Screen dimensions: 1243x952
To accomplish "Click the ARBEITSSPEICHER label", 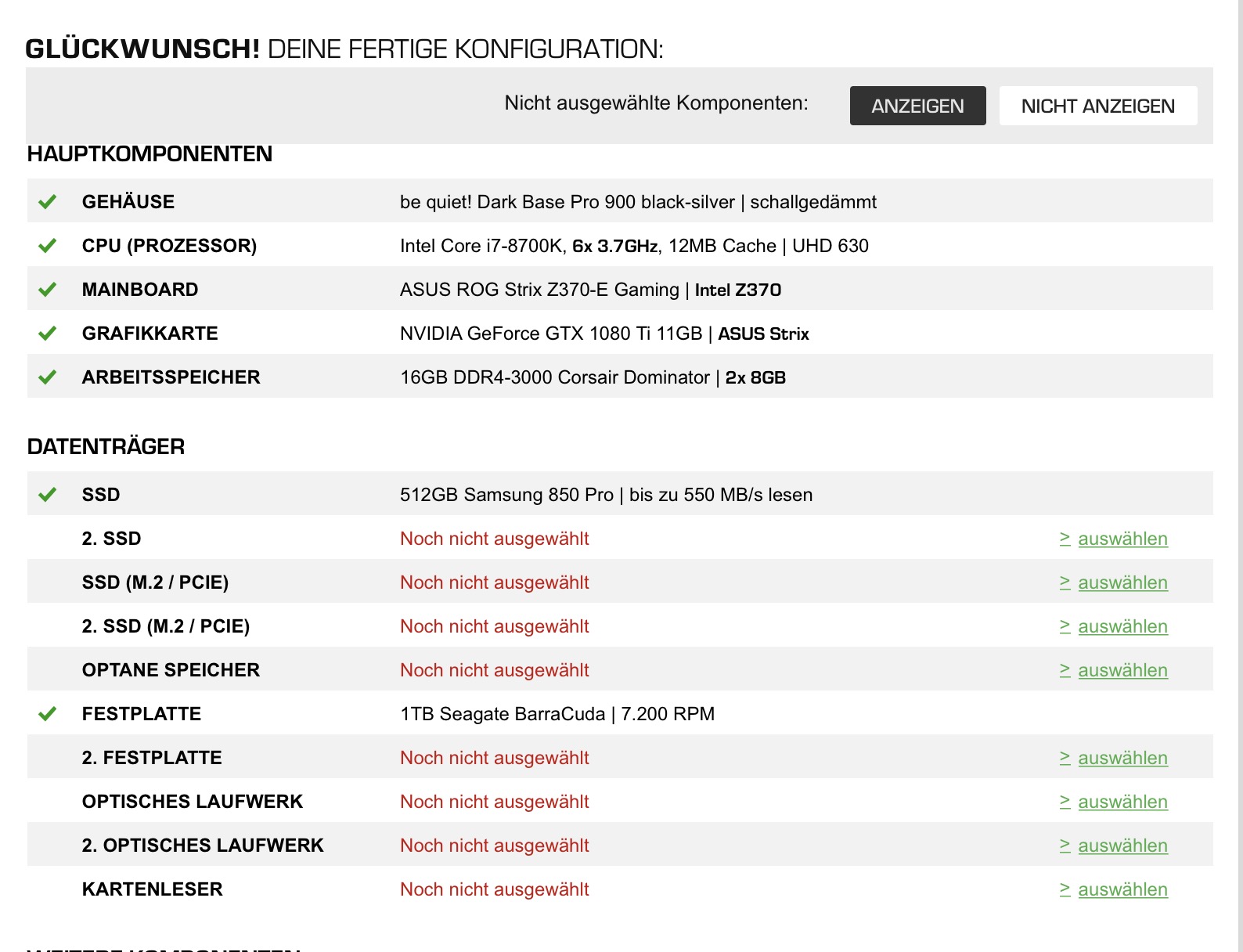I will (171, 377).
